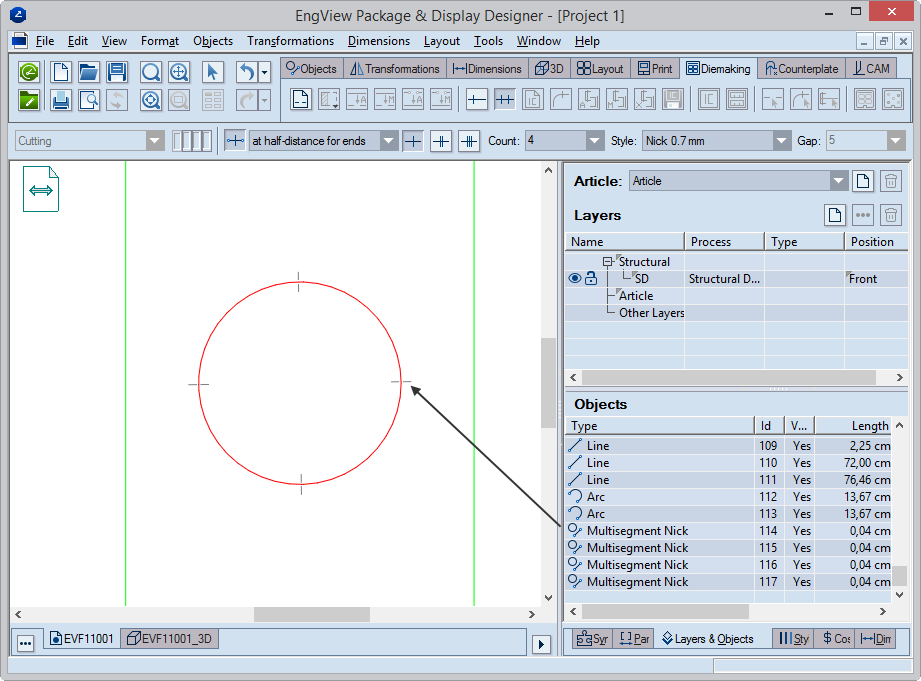
Task: Select Multisegment Nick 114 in Objects list
Action: point(637,531)
